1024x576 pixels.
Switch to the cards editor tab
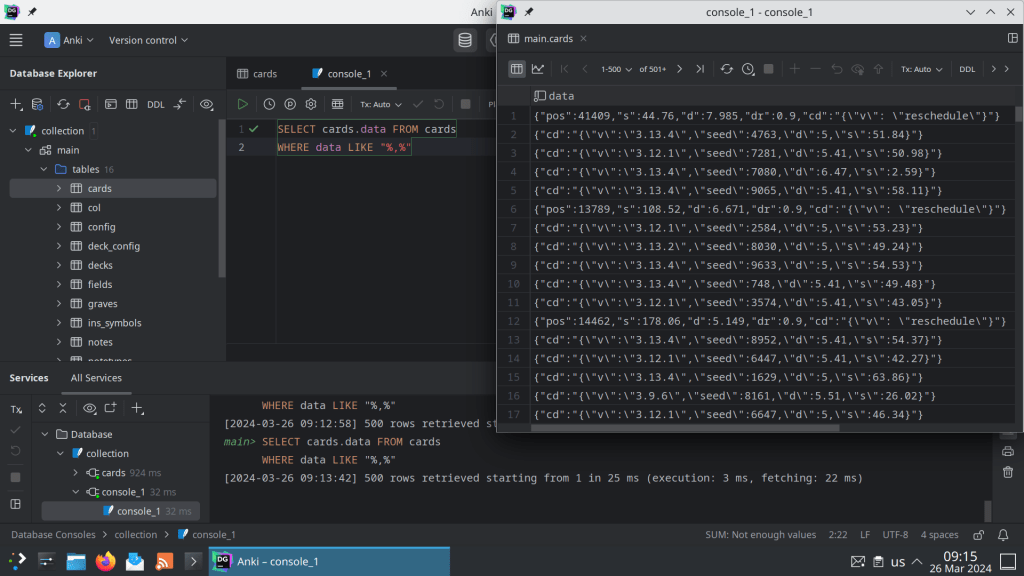(256, 73)
